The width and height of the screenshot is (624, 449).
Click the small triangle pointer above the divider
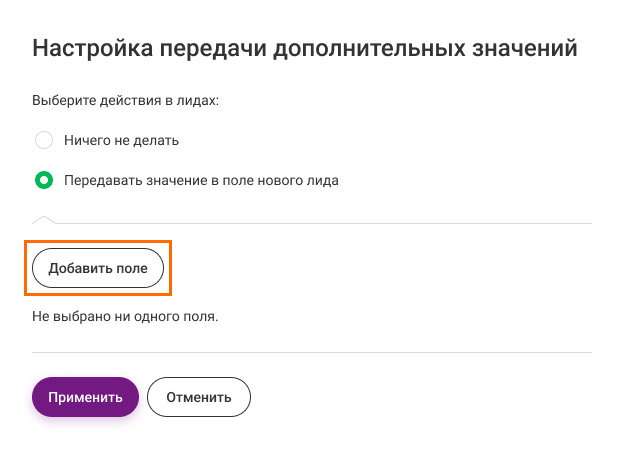point(44,220)
